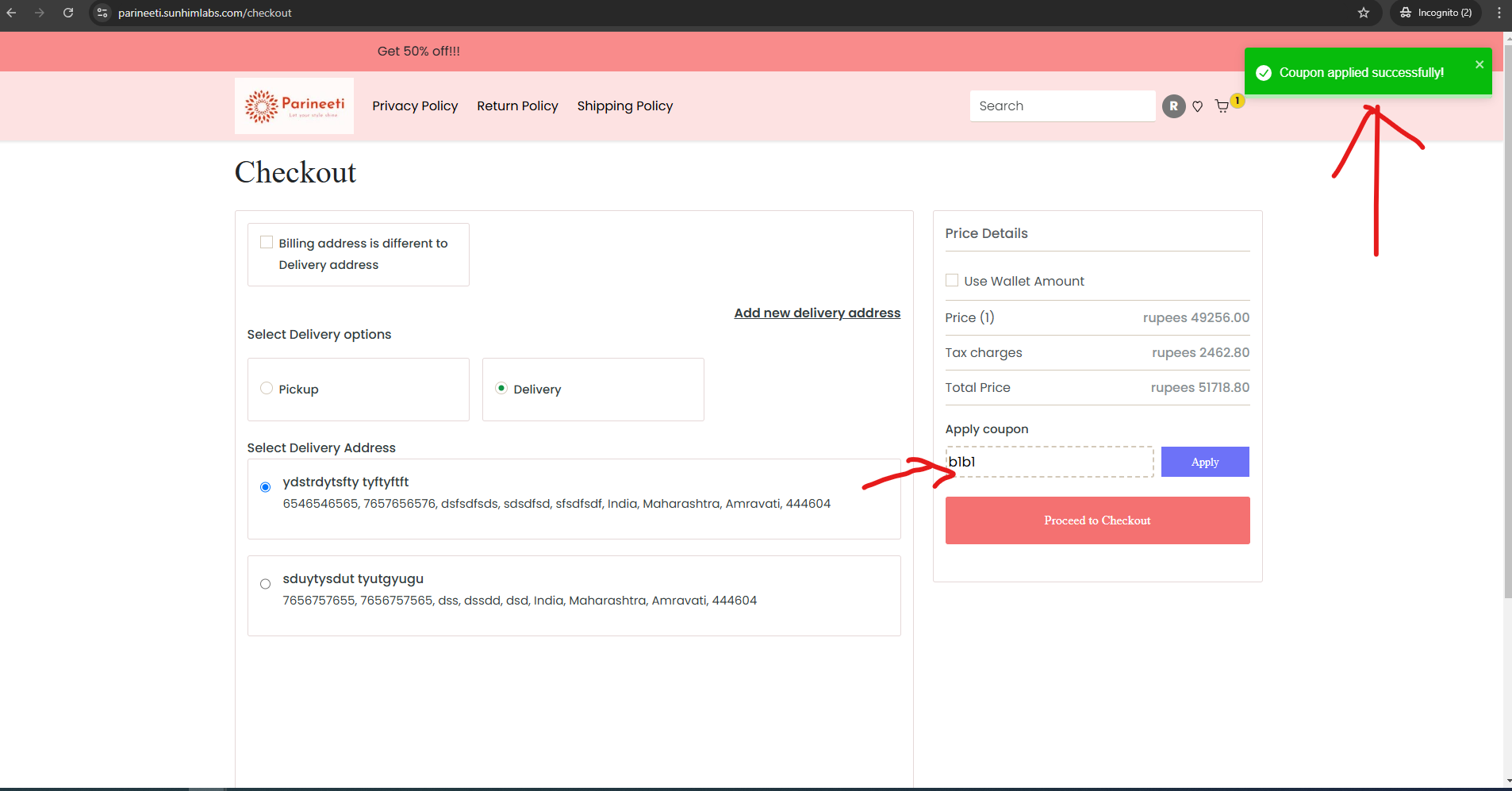Image resolution: width=1512 pixels, height=791 pixels.
Task: Bookmark this page with star icon
Action: click(x=1363, y=13)
